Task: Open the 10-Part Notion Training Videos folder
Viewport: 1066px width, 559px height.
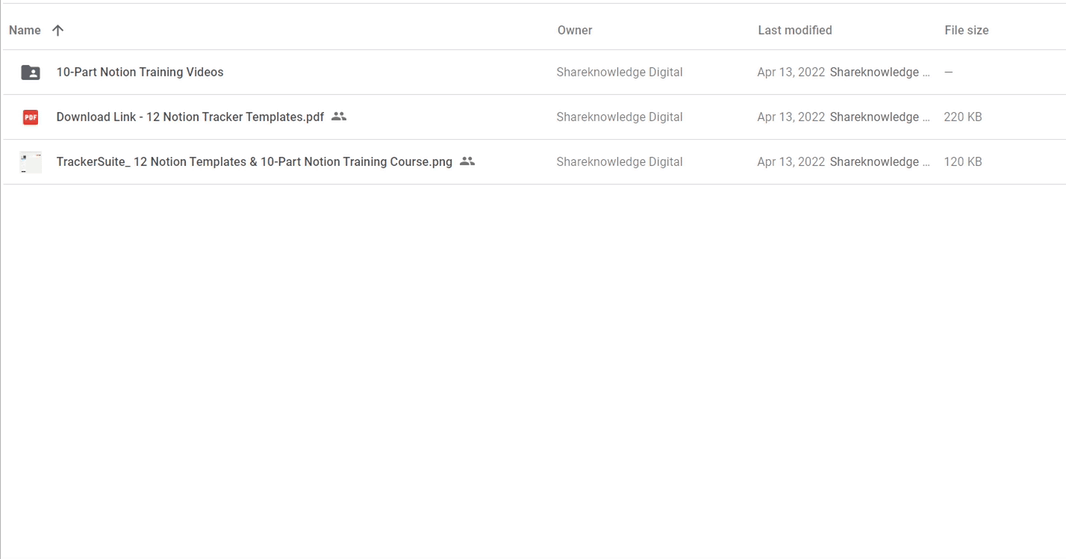Action: coord(140,72)
